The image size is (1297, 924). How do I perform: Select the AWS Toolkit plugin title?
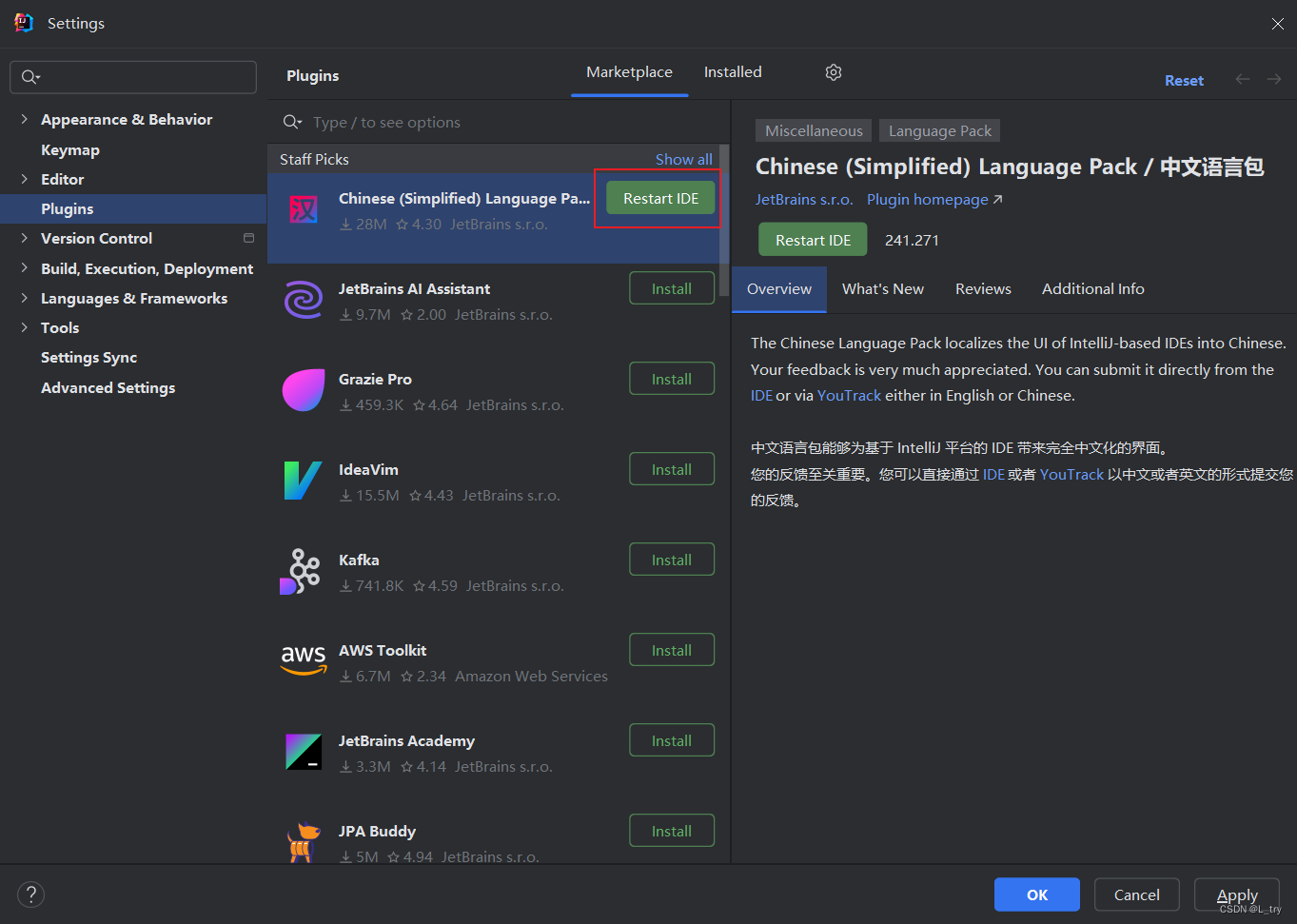[383, 650]
